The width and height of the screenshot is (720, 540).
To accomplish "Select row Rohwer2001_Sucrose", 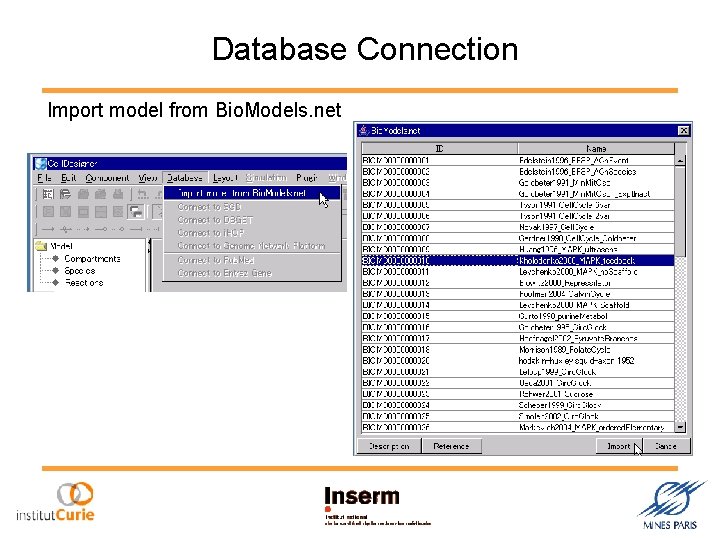I will (x=518, y=394).
